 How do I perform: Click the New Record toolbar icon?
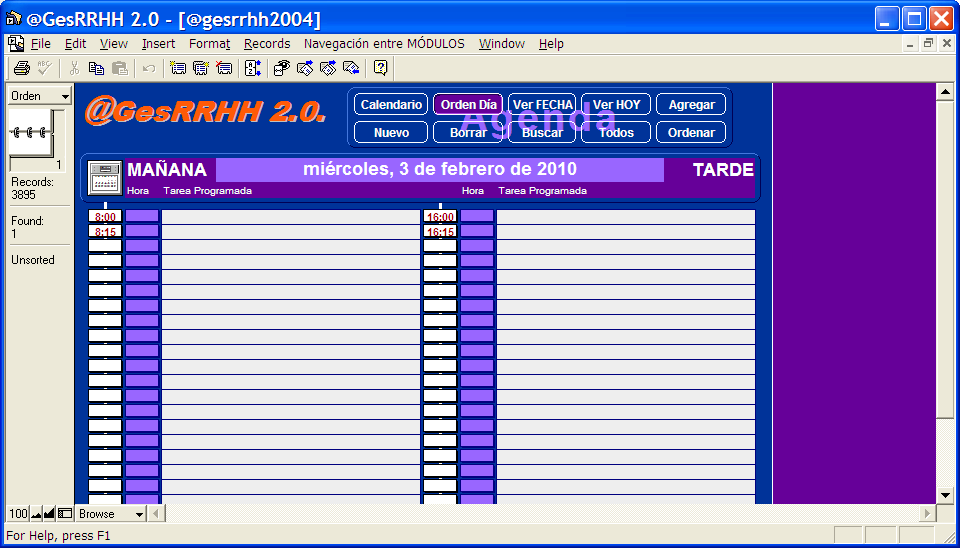click(178, 68)
